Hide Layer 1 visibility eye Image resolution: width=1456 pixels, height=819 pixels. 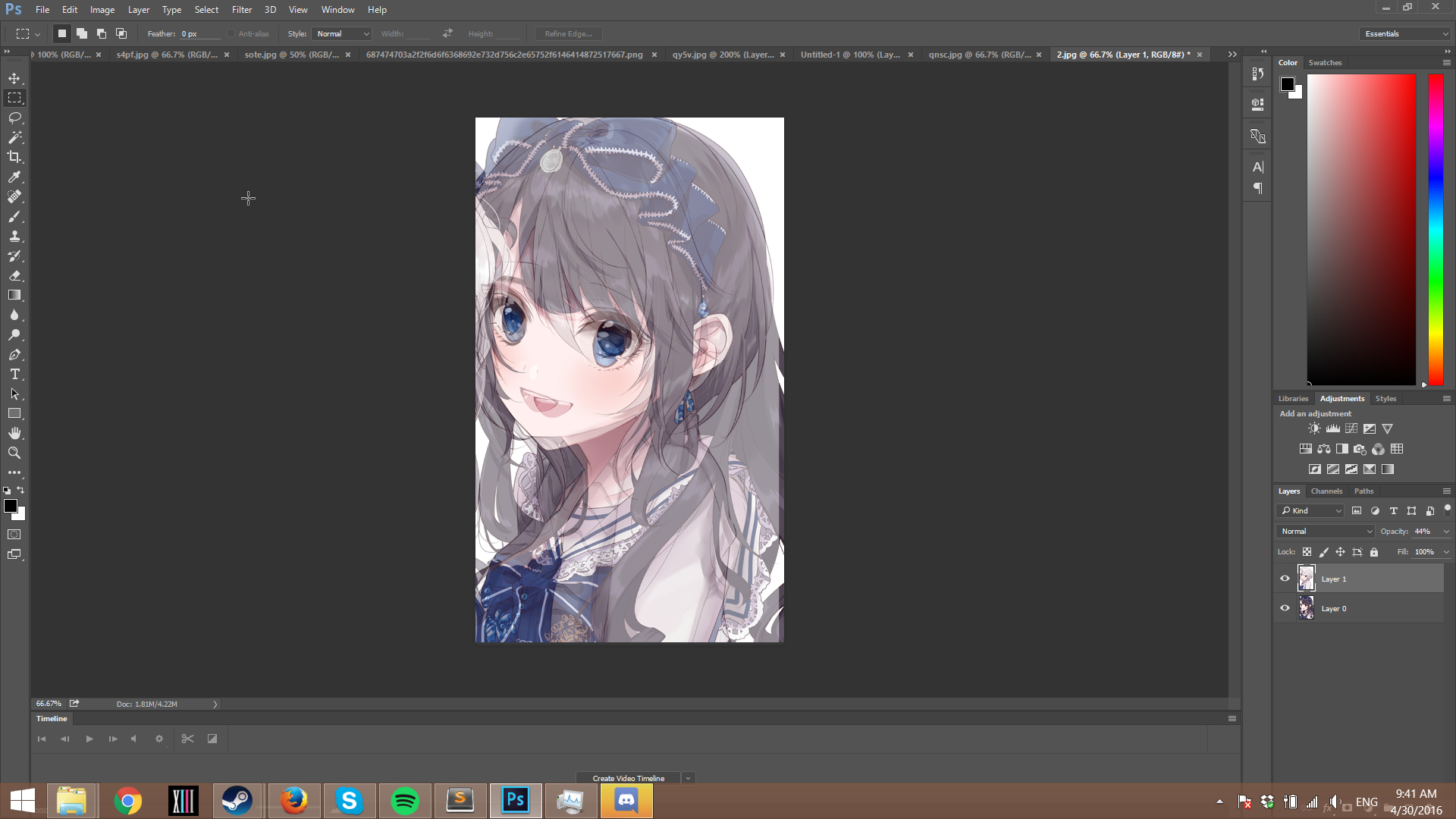pyautogui.click(x=1285, y=579)
